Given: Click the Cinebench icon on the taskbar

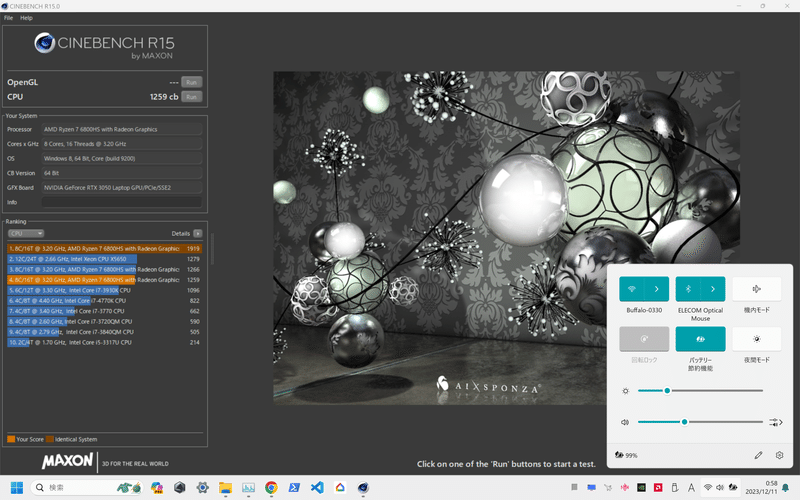Looking at the screenshot, I should coord(363,488).
